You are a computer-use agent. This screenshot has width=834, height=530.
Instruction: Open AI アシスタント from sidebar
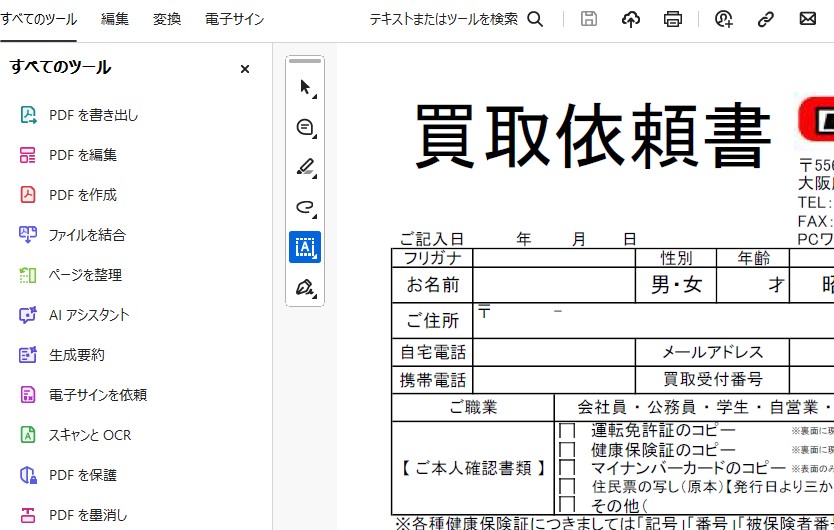pyautogui.click(x=89, y=315)
